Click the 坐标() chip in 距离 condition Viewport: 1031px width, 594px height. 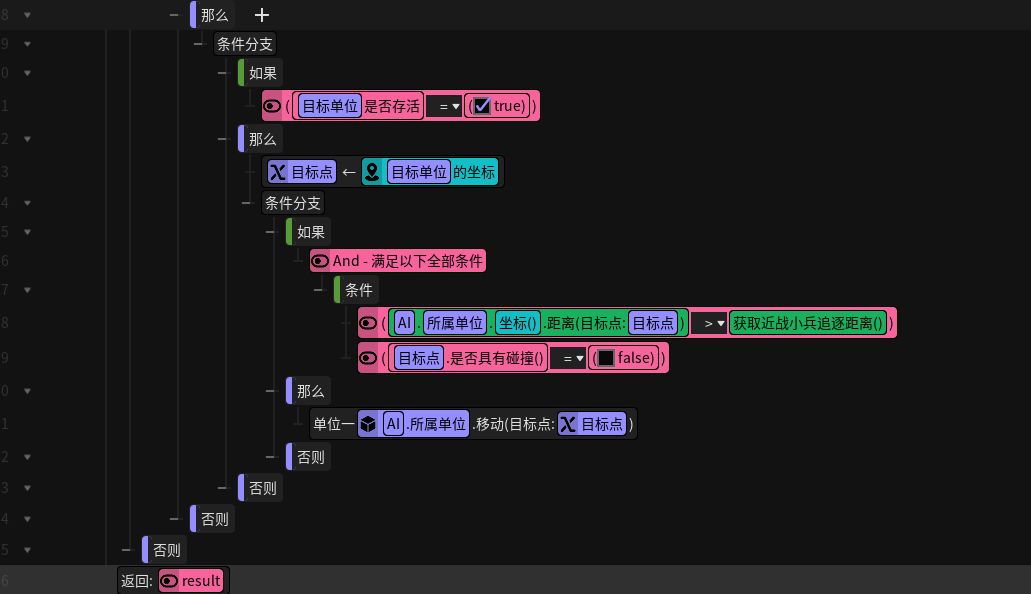click(x=517, y=323)
